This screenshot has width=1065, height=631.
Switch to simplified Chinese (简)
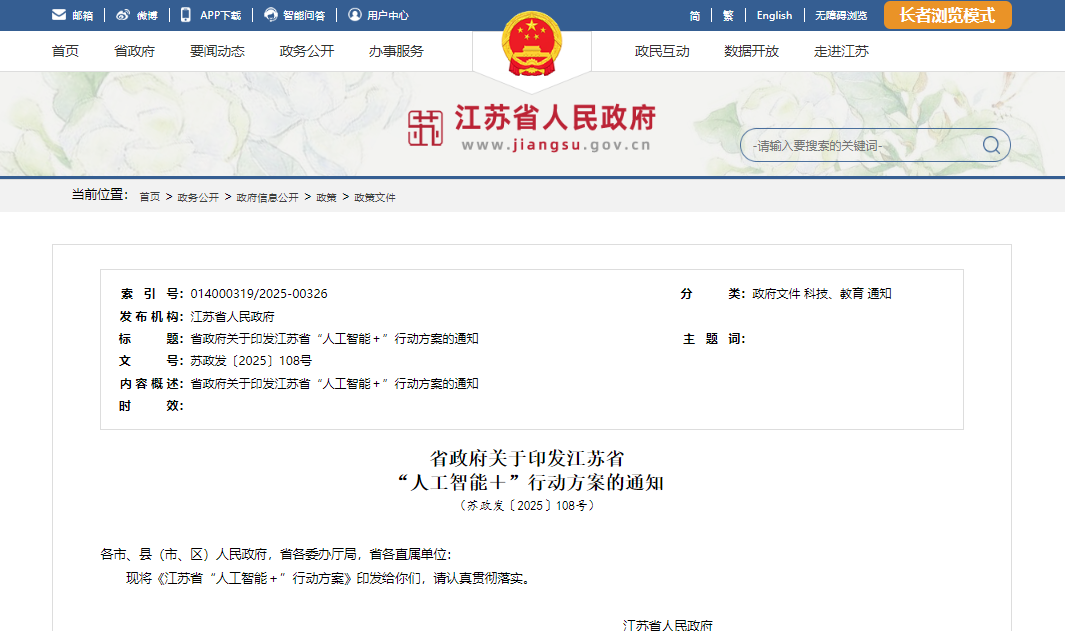click(694, 16)
